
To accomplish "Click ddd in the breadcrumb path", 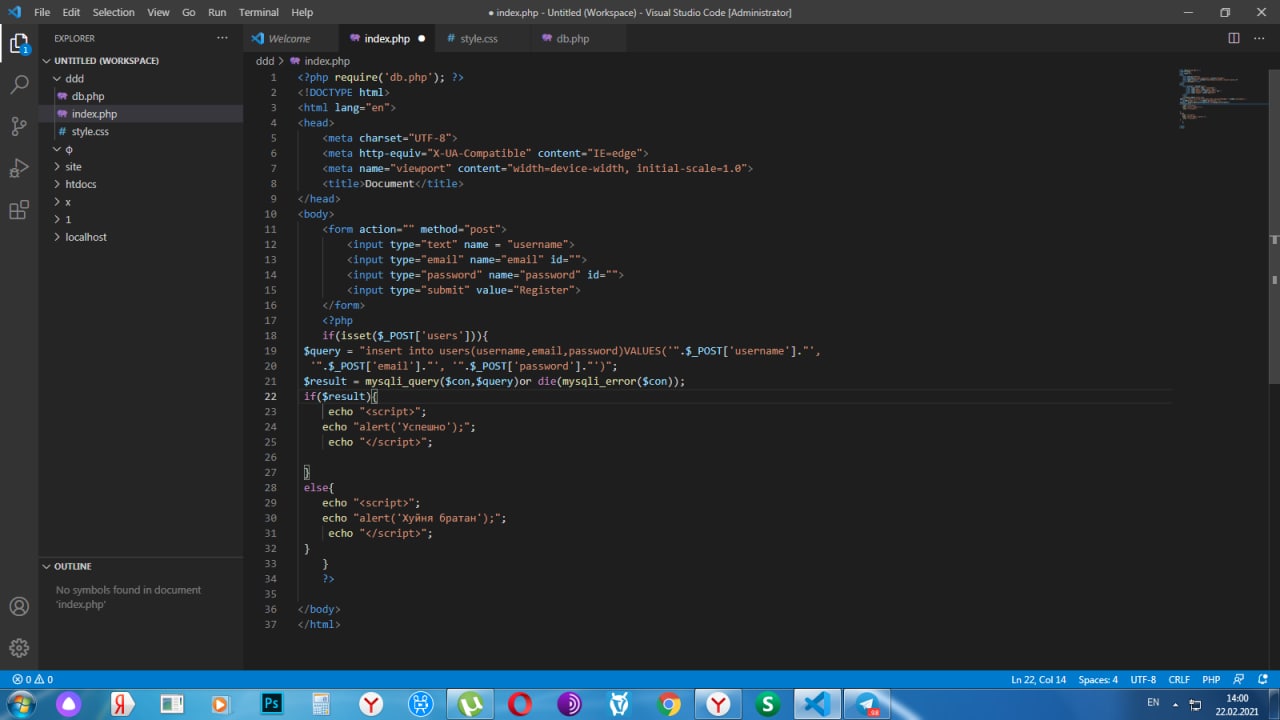I will (x=265, y=61).
